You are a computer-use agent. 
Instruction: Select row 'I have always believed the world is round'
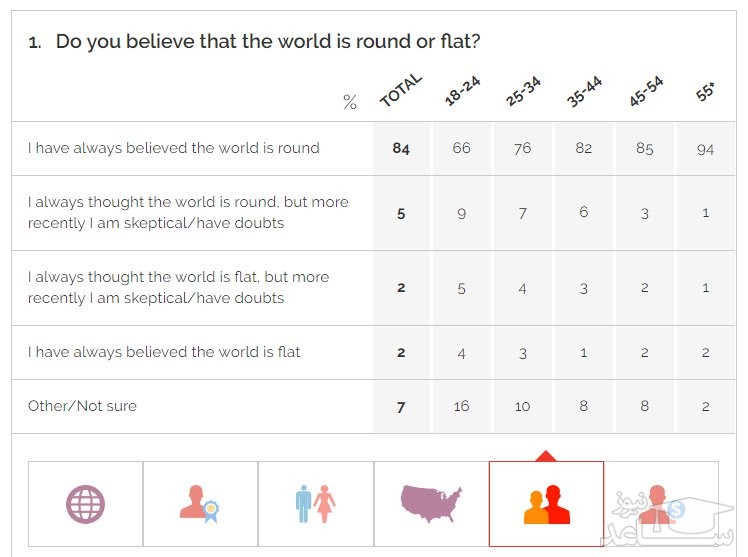[x=174, y=148]
